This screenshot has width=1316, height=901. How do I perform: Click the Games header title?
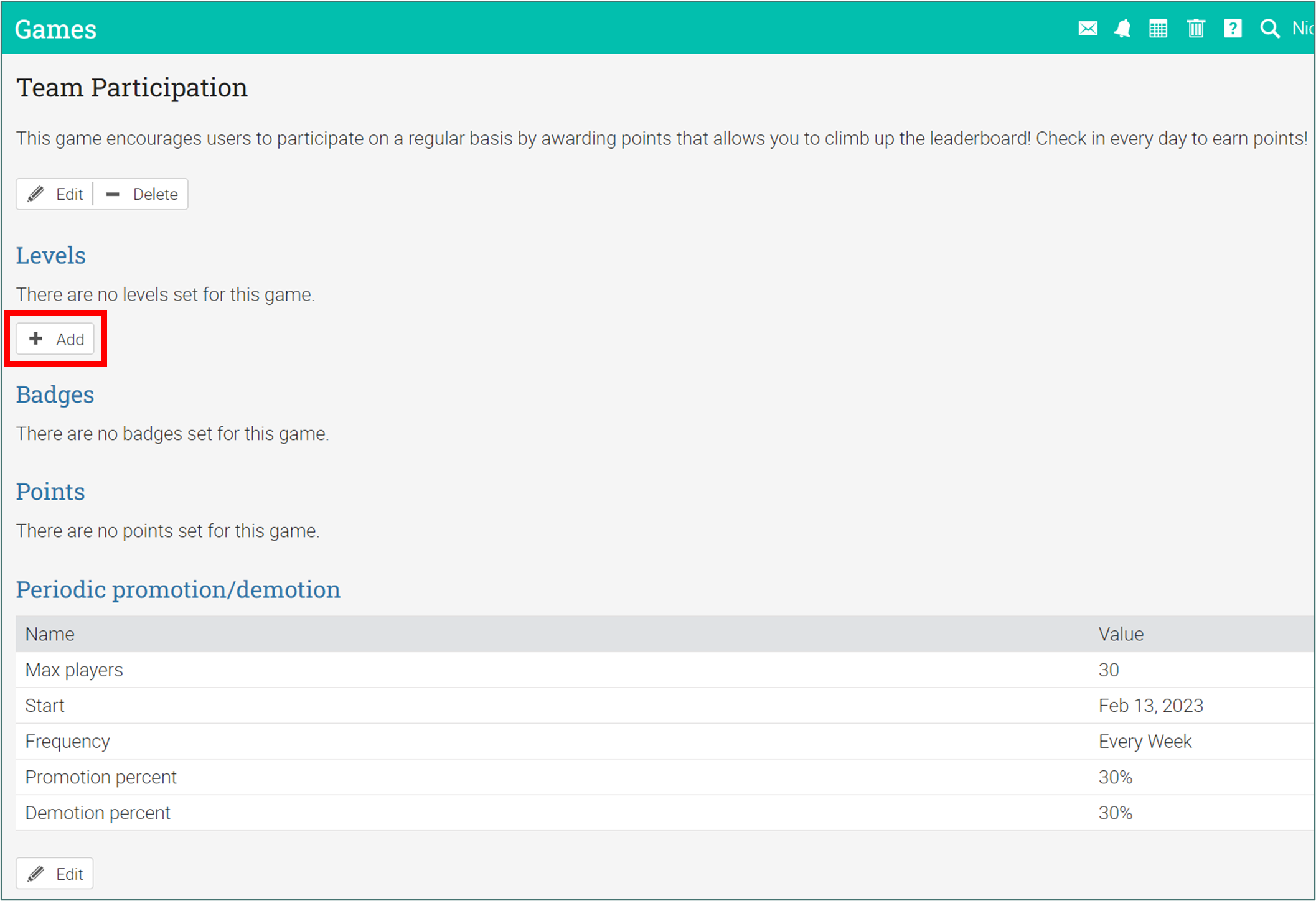tap(55, 29)
